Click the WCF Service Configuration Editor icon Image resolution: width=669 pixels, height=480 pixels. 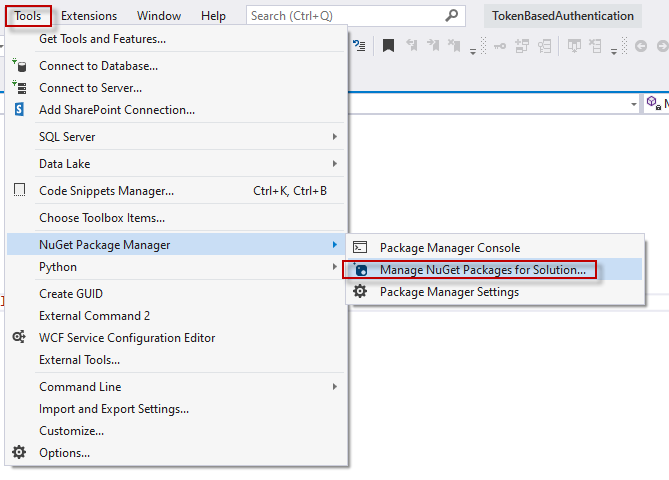[19, 338]
